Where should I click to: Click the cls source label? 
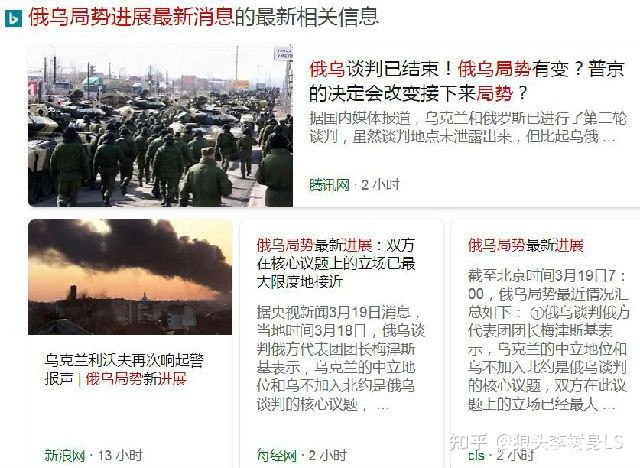(476, 455)
